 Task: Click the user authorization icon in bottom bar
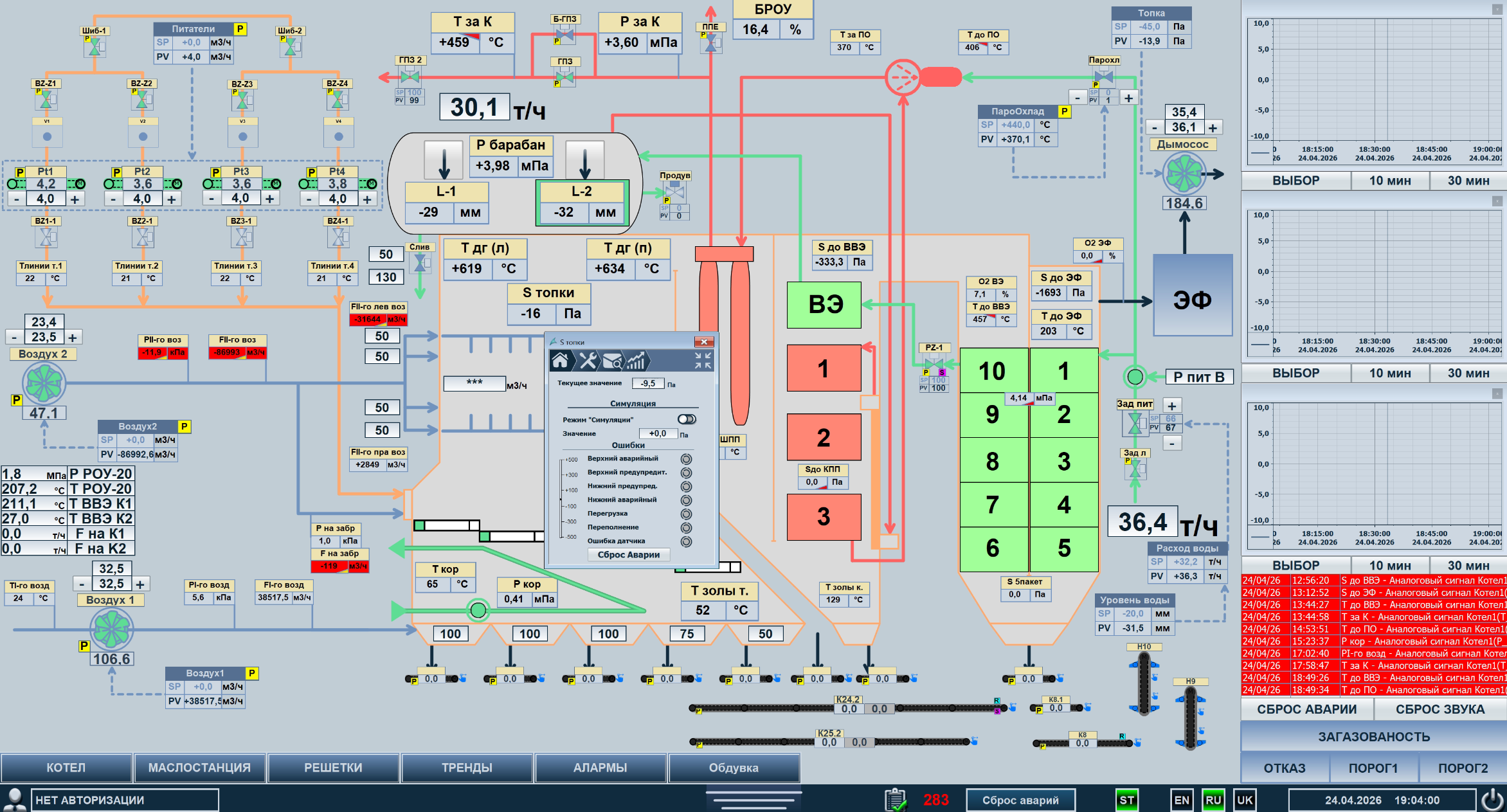tap(14, 799)
